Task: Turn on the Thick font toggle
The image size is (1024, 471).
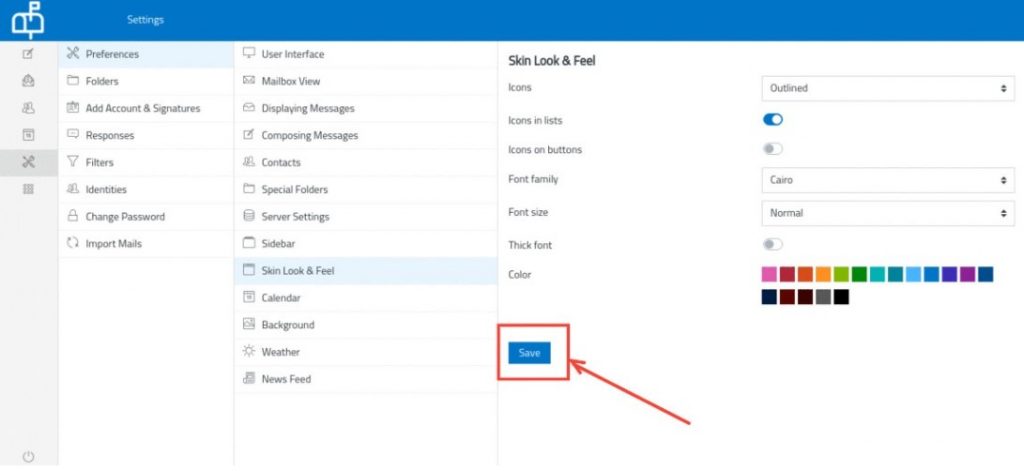Action: click(x=772, y=245)
